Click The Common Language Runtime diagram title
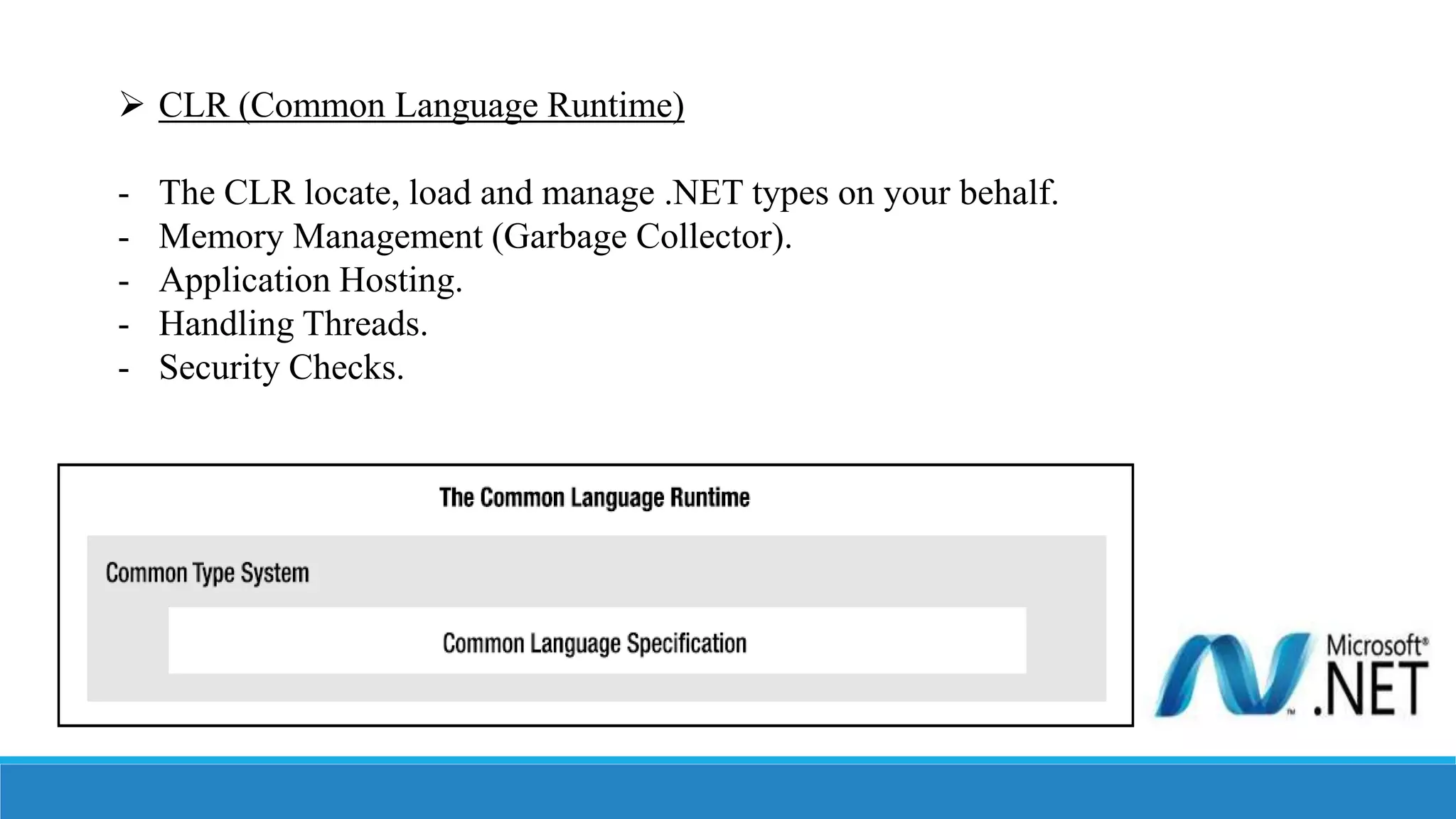The image size is (1456, 819). (594, 498)
